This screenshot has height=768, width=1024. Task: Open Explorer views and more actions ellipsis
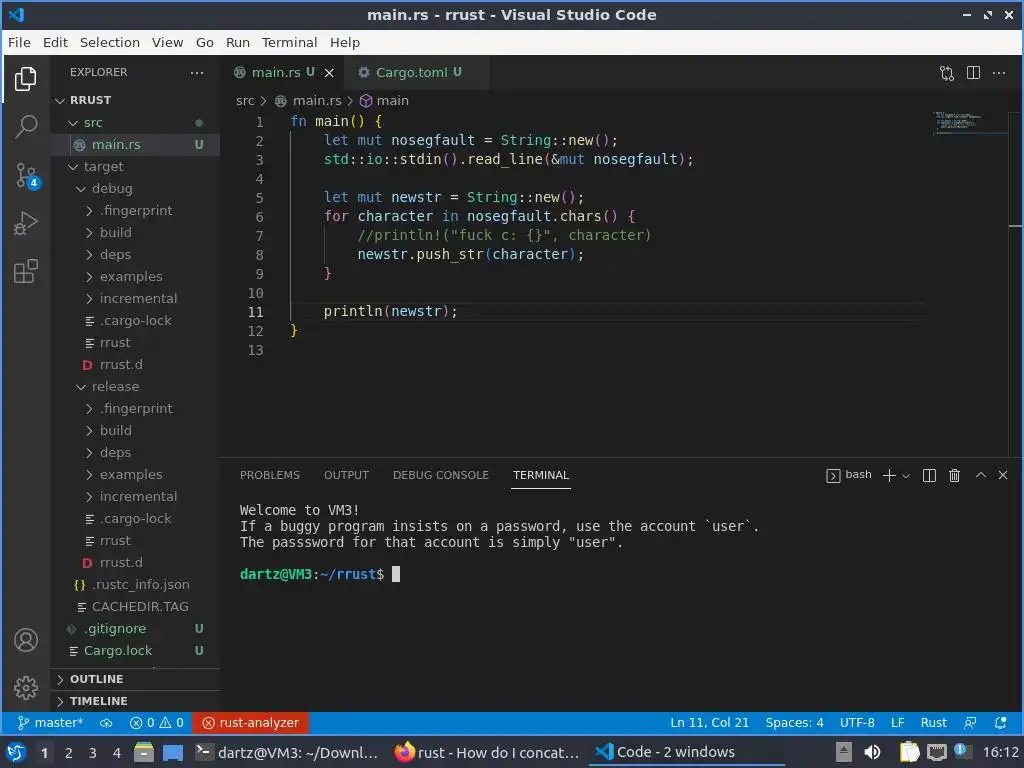click(x=197, y=72)
